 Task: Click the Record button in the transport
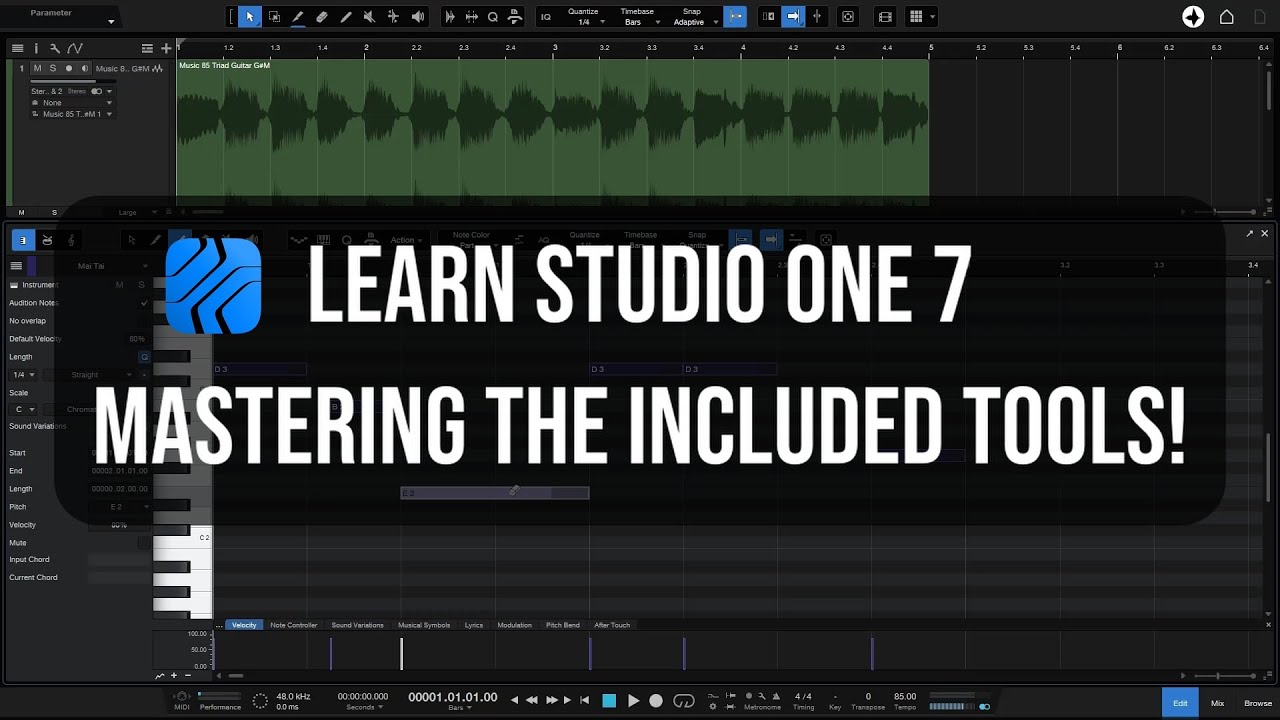656,701
